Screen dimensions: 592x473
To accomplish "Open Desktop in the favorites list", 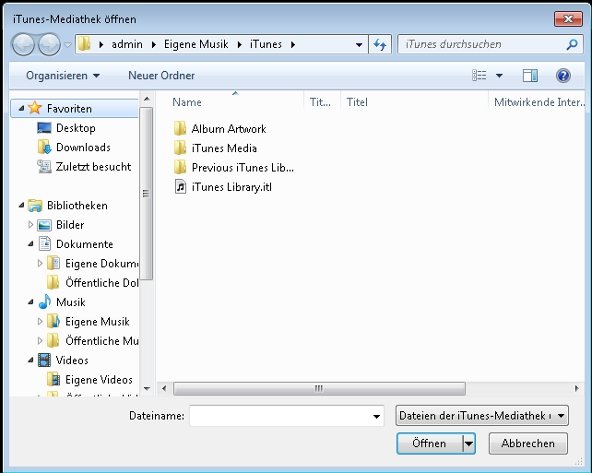I will [76, 128].
